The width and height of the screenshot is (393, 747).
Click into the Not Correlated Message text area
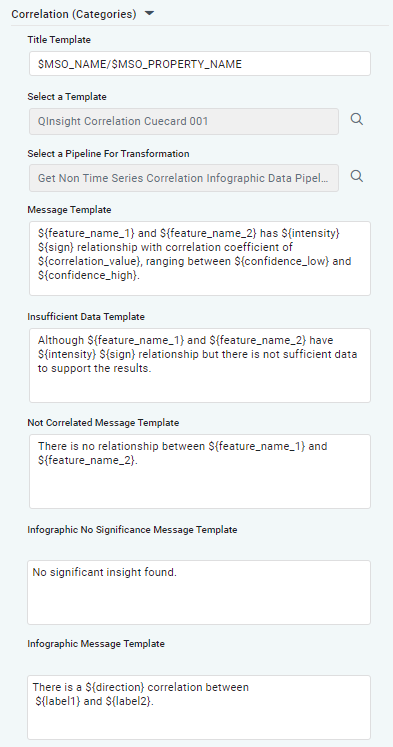coord(200,471)
